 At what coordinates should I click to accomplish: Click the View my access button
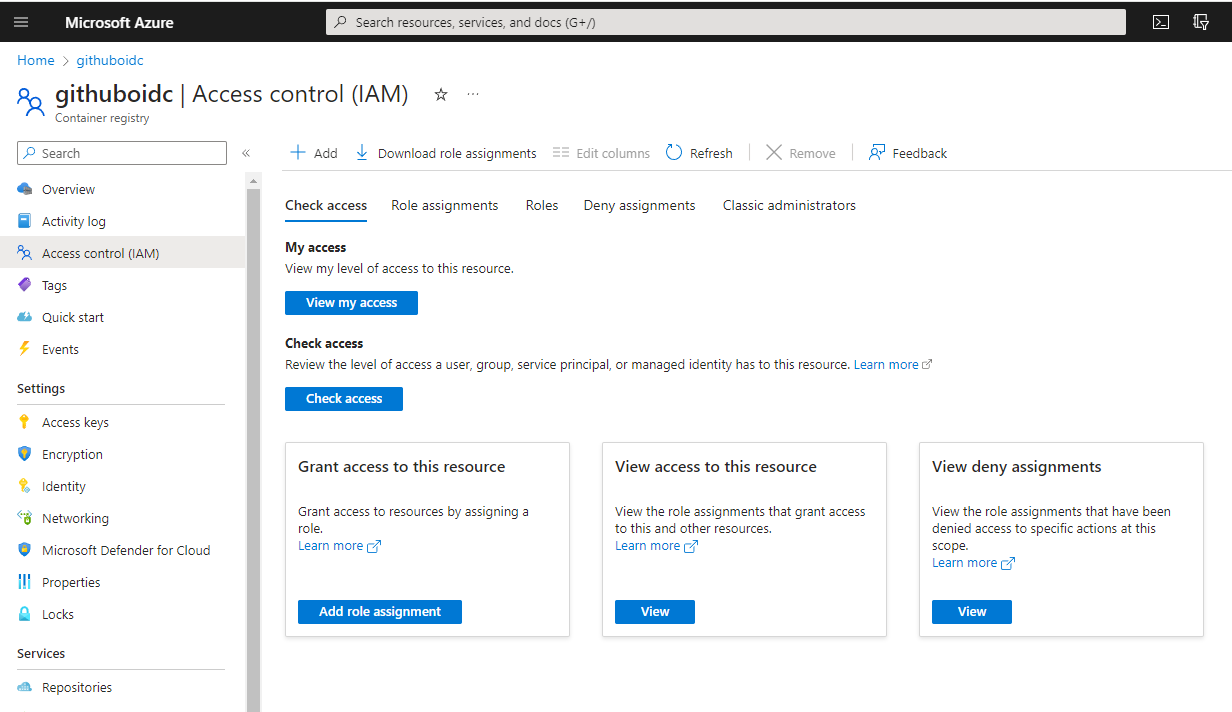351,303
